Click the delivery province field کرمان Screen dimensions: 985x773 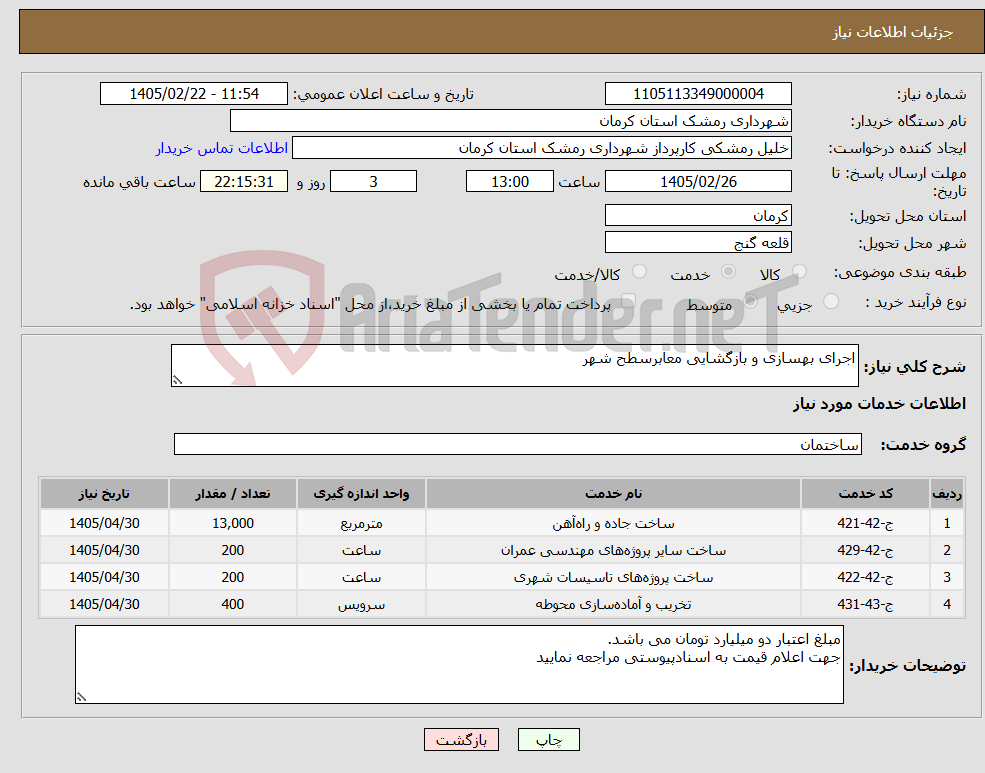click(698, 215)
